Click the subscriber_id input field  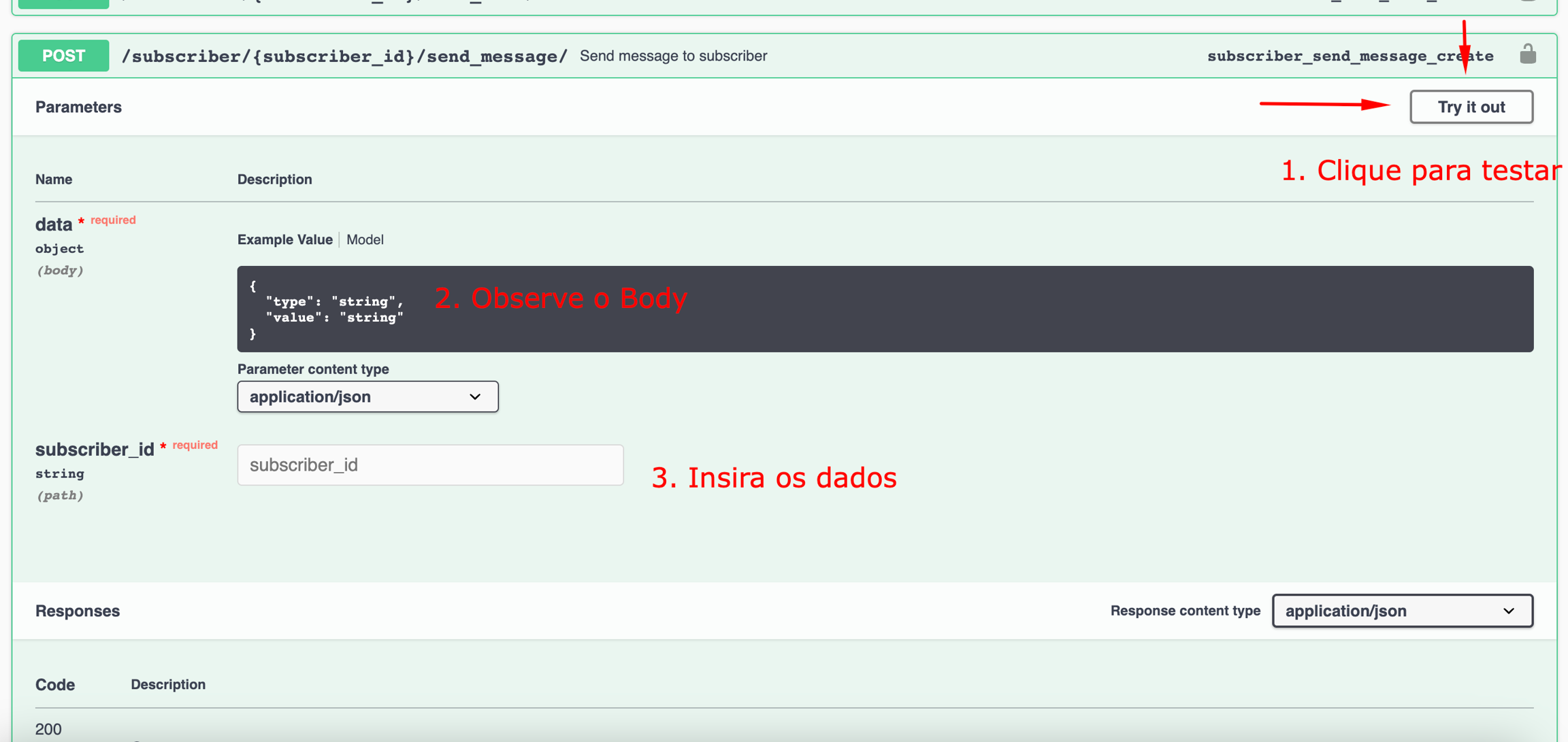click(430, 465)
